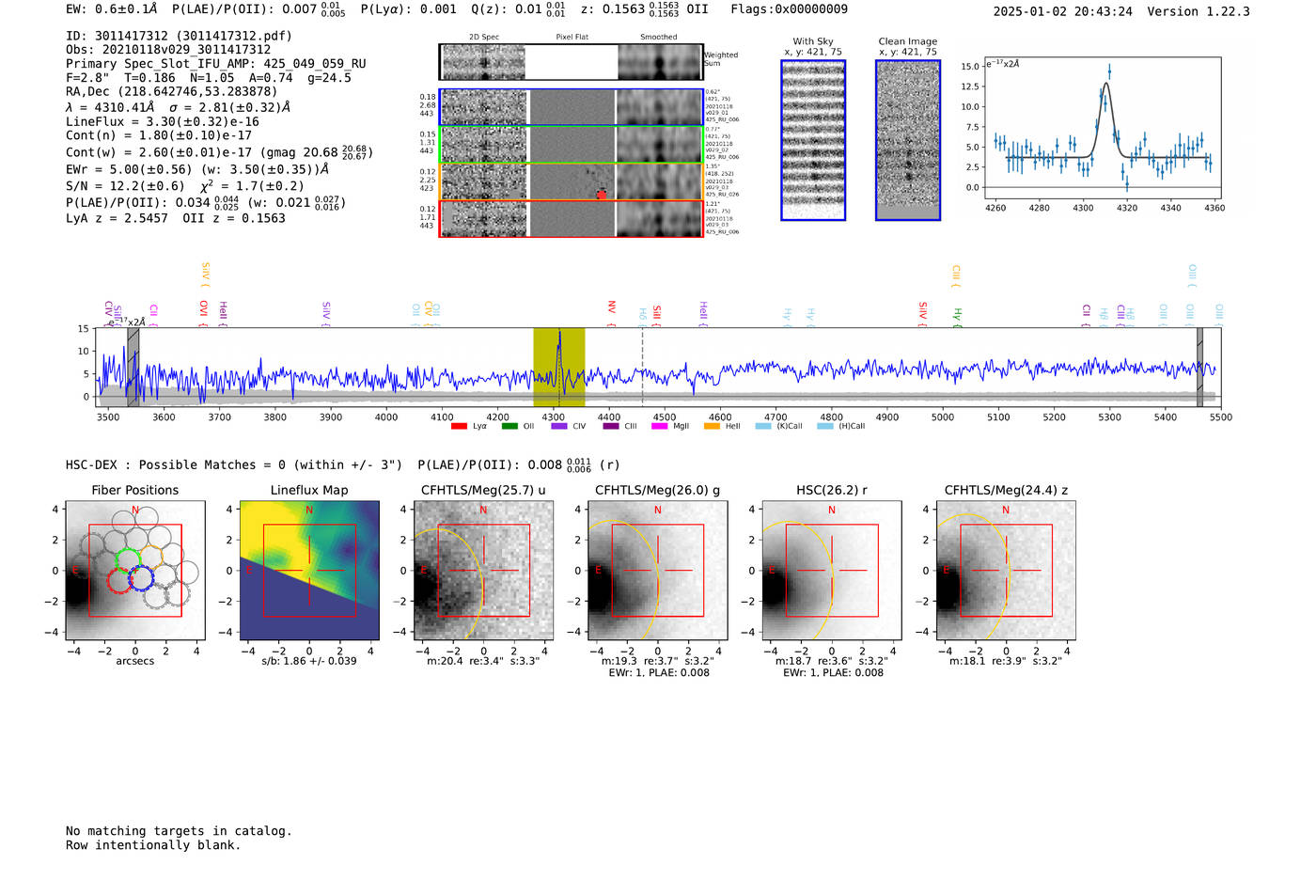Click the blue dashed fiber circle

pos(141,578)
